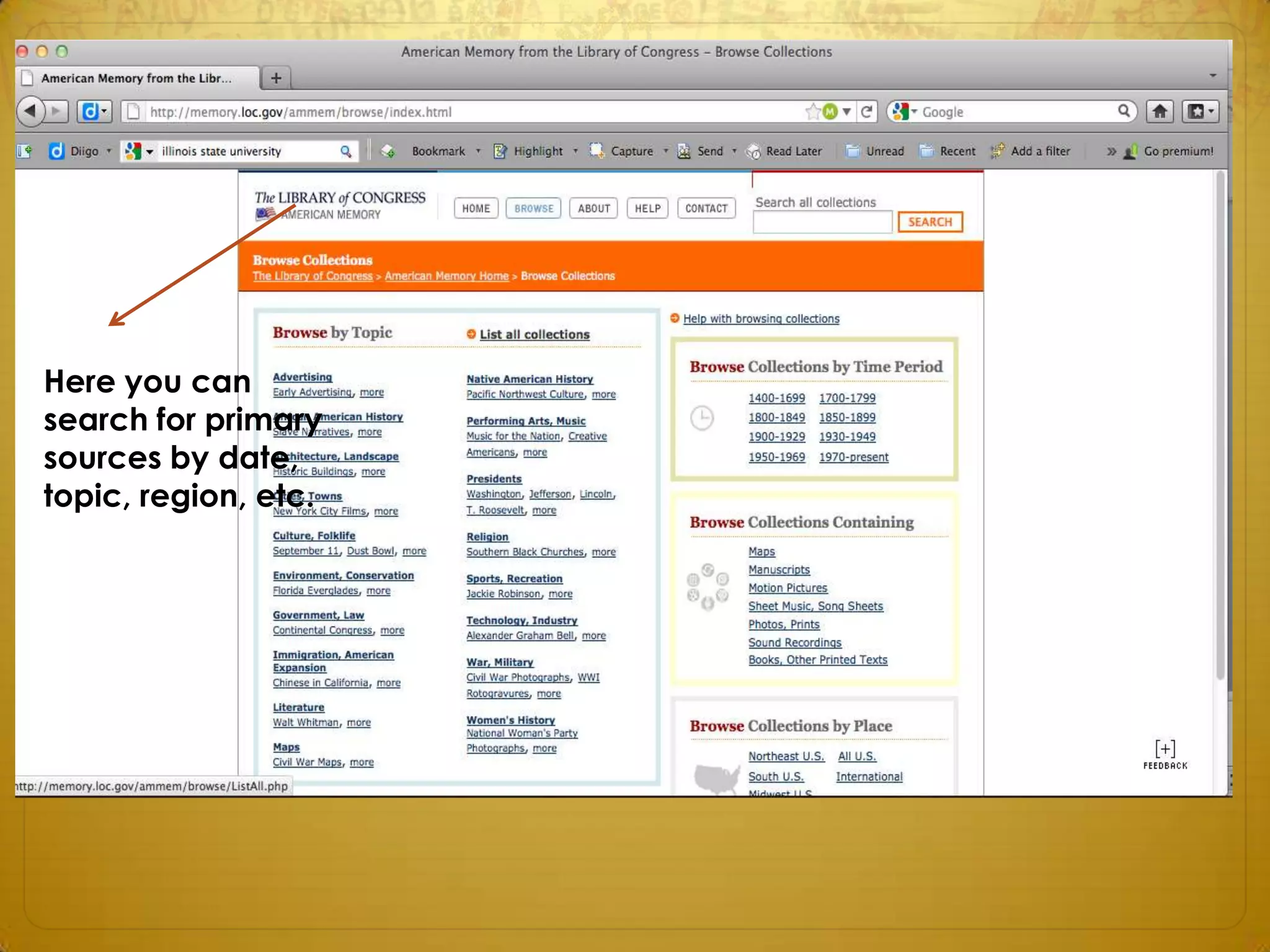This screenshot has height=952, width=1270.
Task: Open the Culture, Folklife topic link
Action: coord(314,535)
